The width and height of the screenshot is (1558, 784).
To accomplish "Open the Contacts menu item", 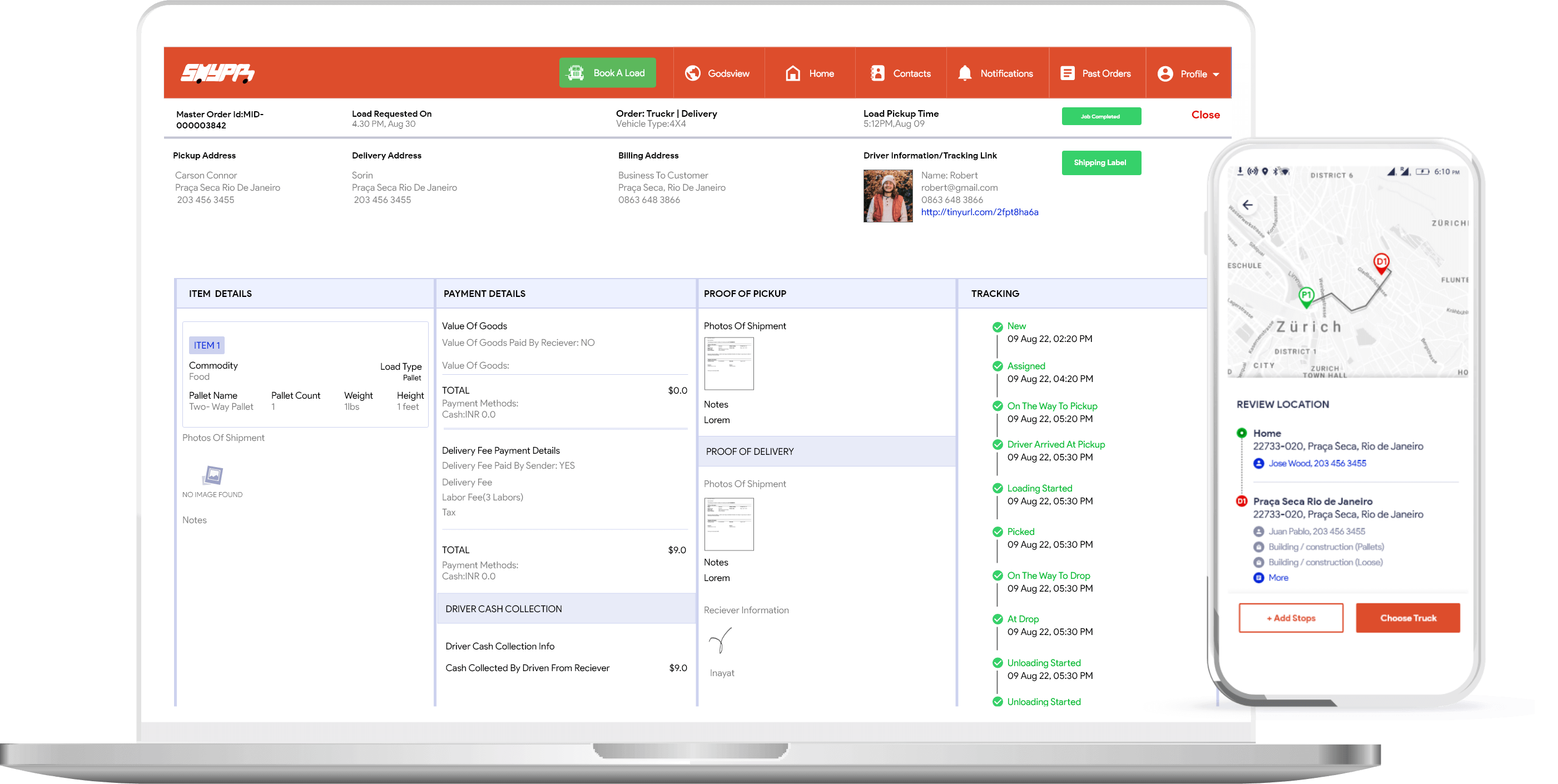I will point(901,73).
